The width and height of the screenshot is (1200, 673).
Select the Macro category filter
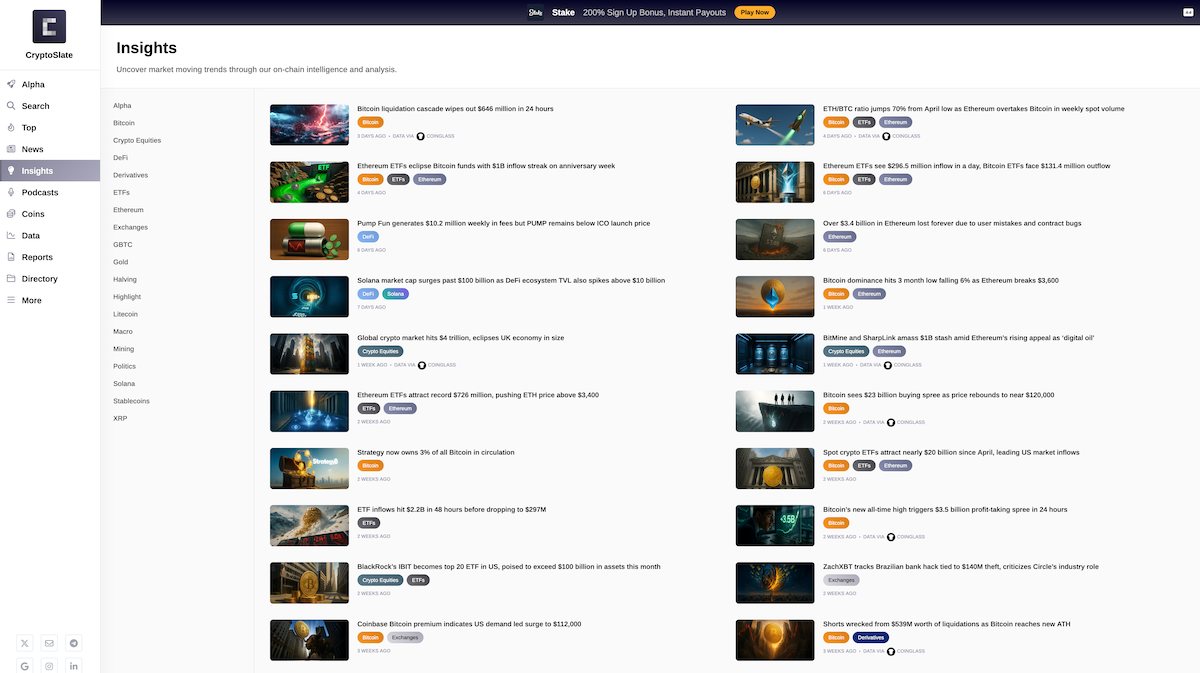click(123, 331)
